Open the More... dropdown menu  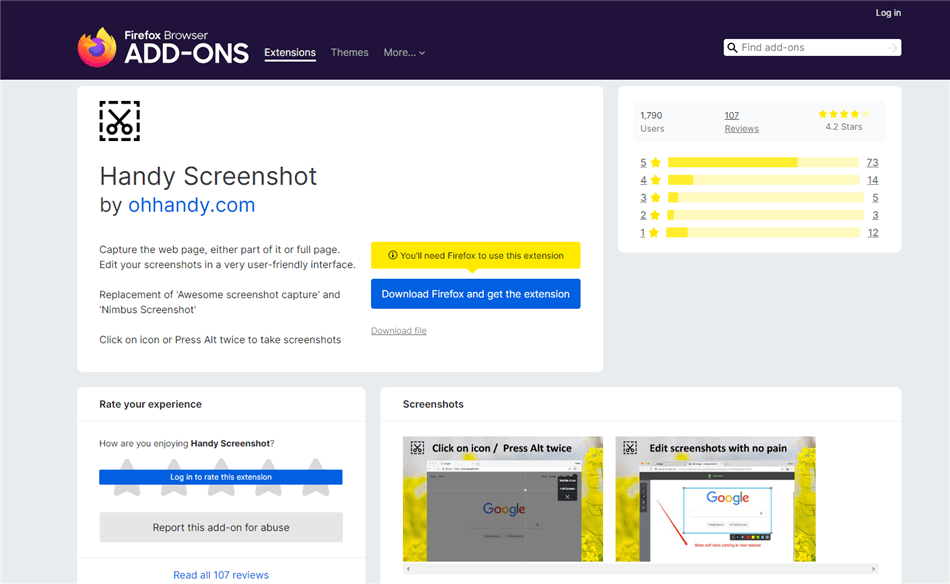(404, 53)
